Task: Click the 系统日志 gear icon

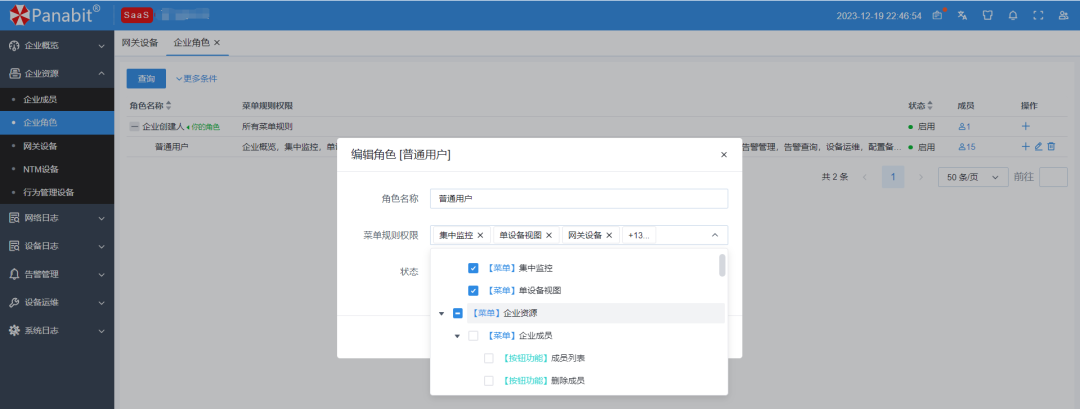Action: pyautogui.click(x=14, y=331)
